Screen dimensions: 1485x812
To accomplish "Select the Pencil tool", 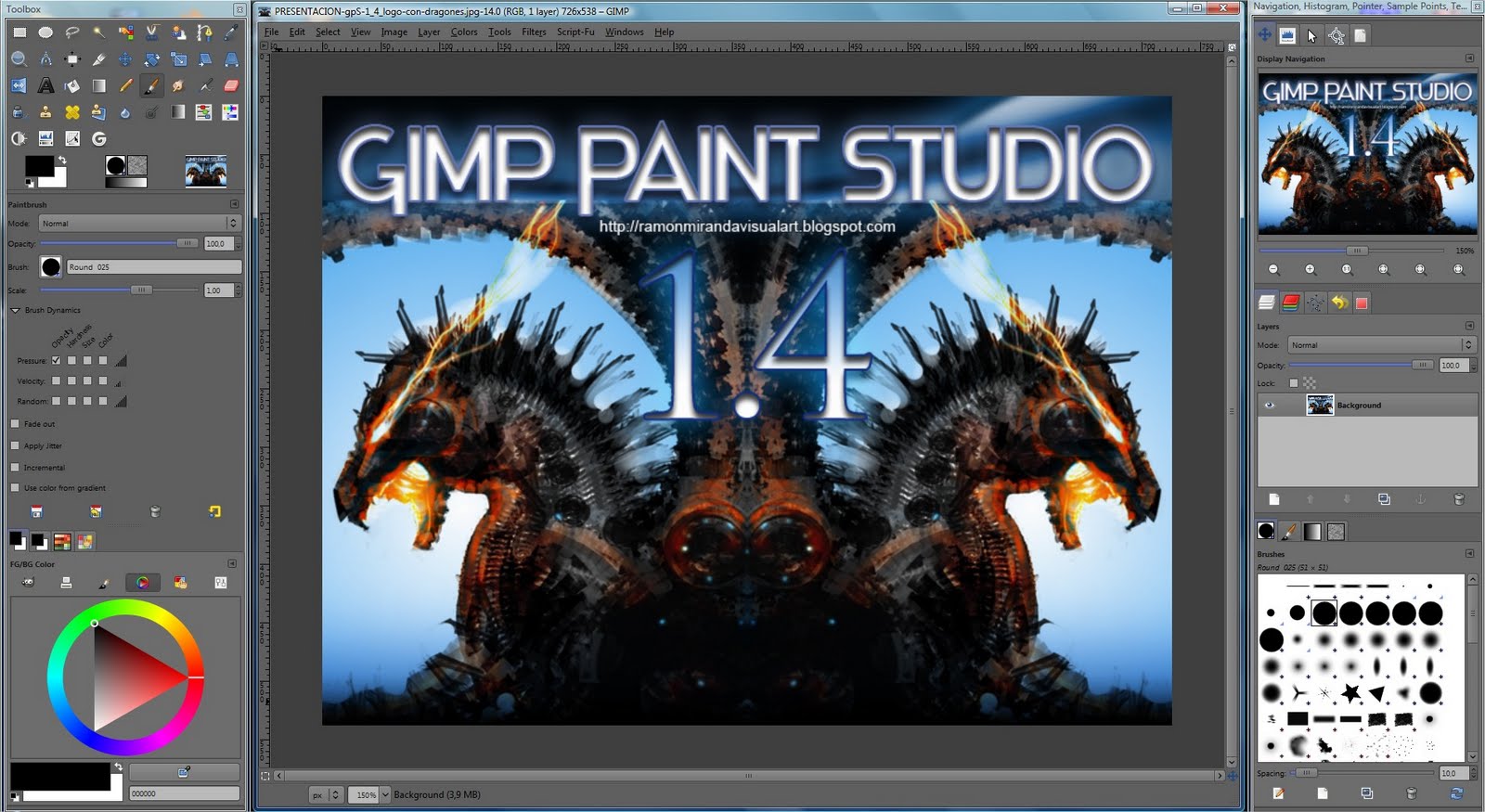I will click(125, 85).
